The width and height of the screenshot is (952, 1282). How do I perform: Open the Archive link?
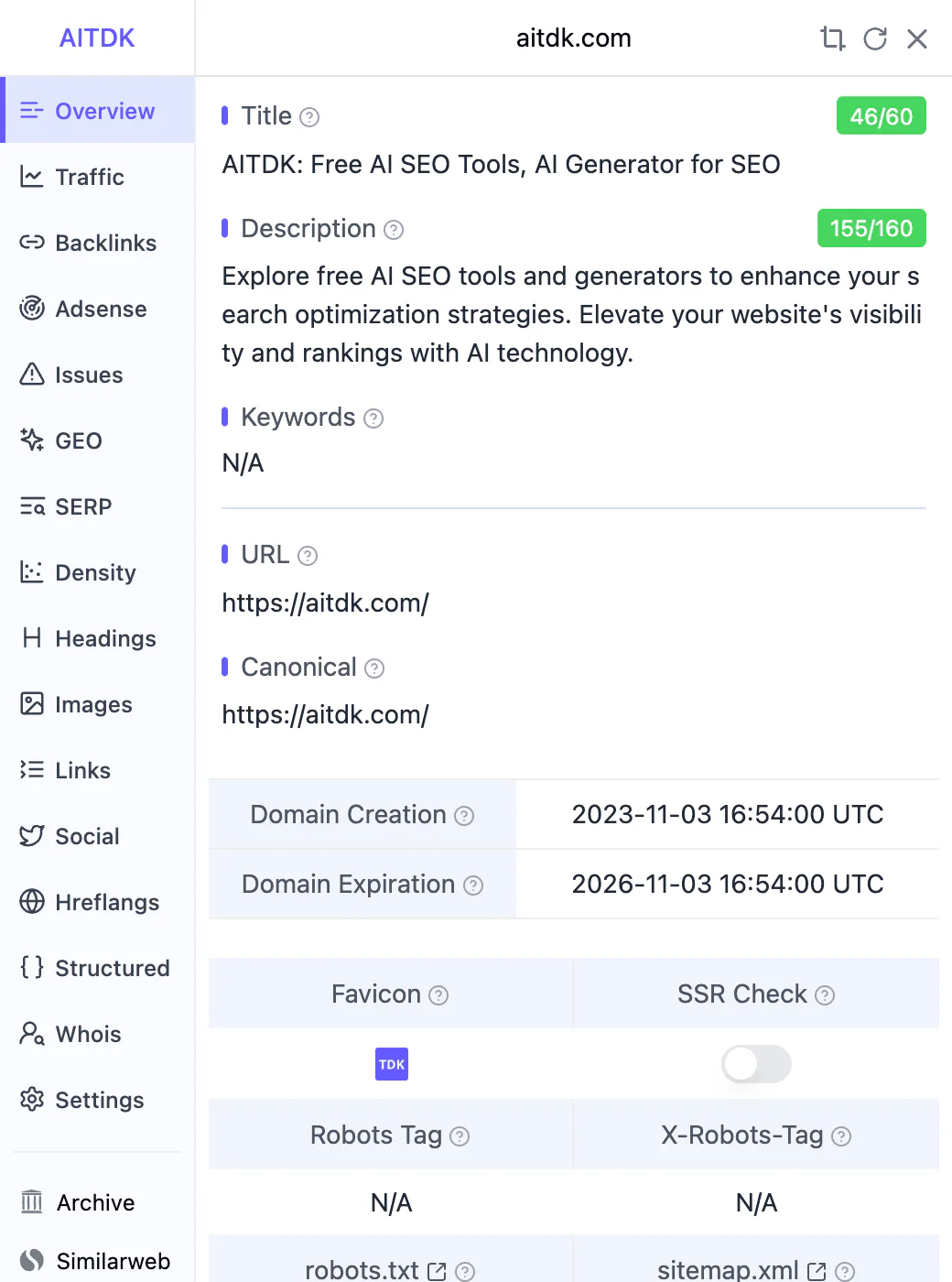click(x=98, y=1202)
